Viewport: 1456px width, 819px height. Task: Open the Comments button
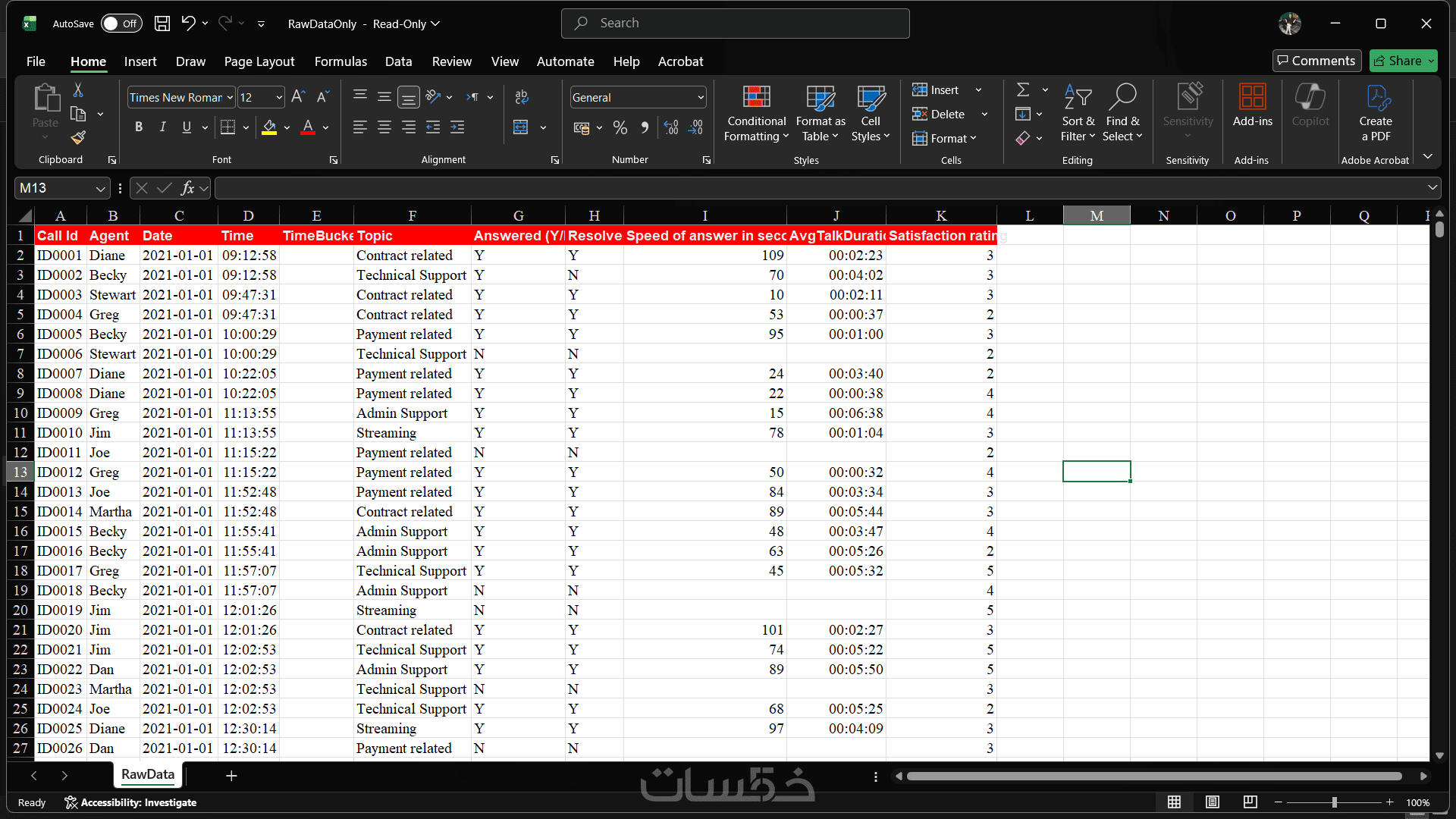tap(1316, 61)
